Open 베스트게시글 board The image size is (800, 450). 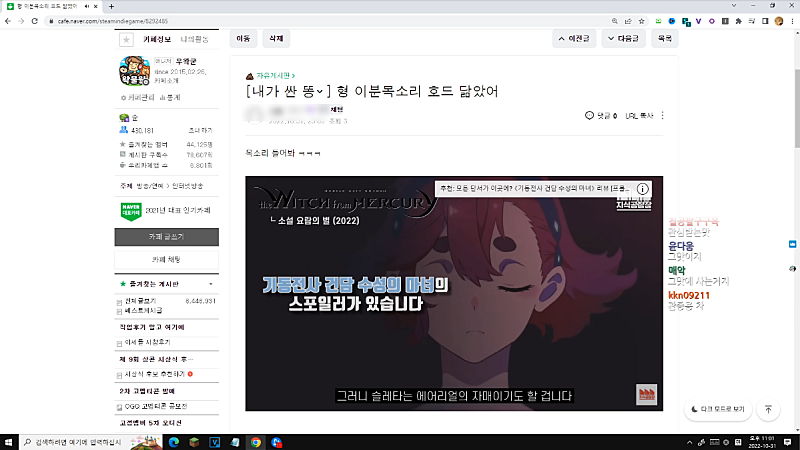(x=143, y=311)
